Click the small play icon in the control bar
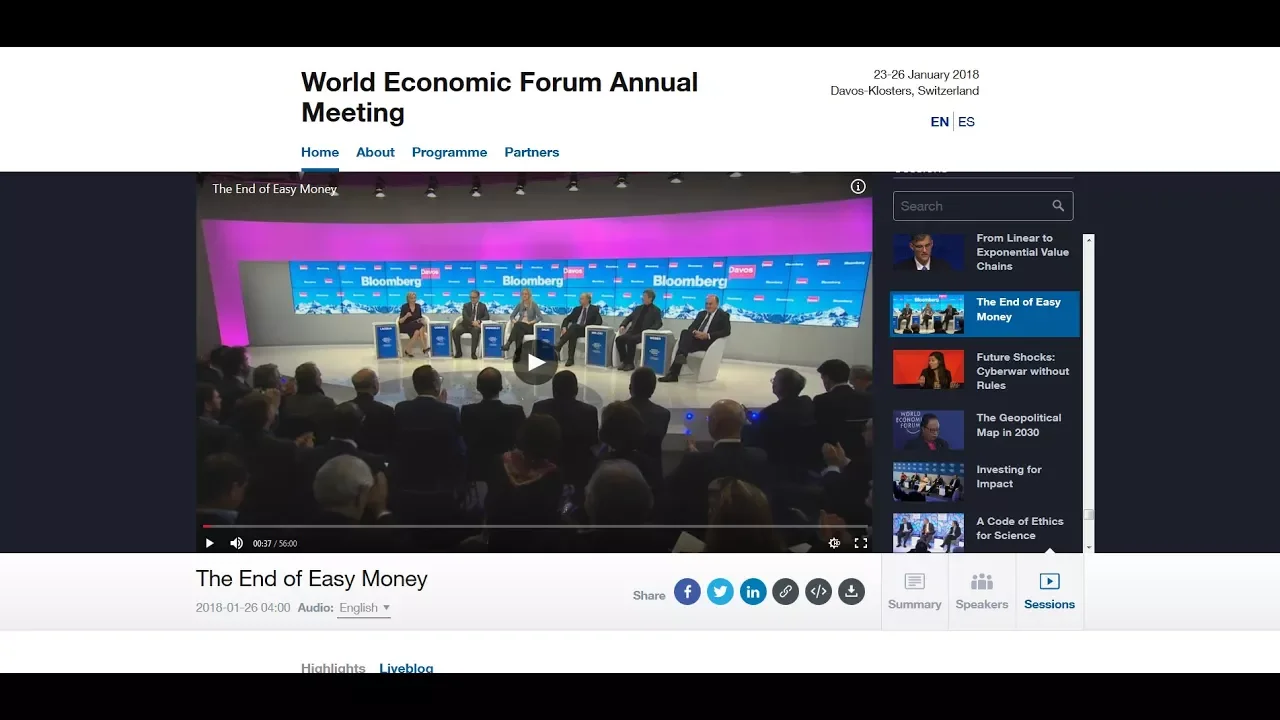The width and height of the screenshot is (1280, 720). (x=209, y=543)
